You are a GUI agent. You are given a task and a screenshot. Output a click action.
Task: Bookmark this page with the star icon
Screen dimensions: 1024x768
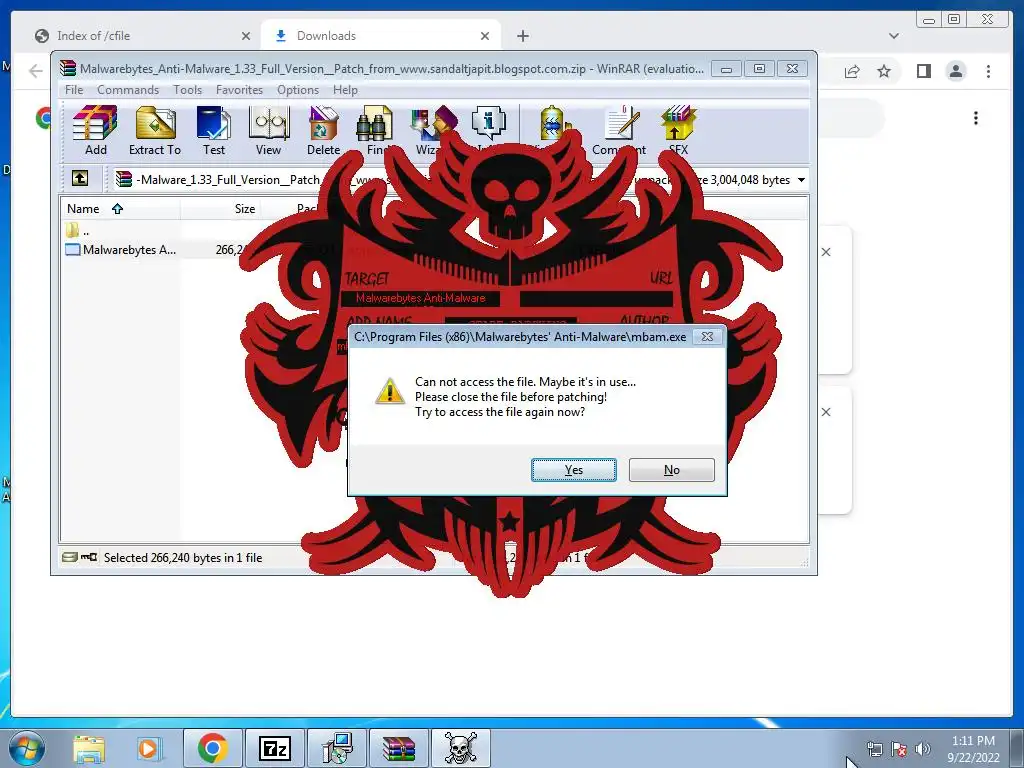[884, 71]
